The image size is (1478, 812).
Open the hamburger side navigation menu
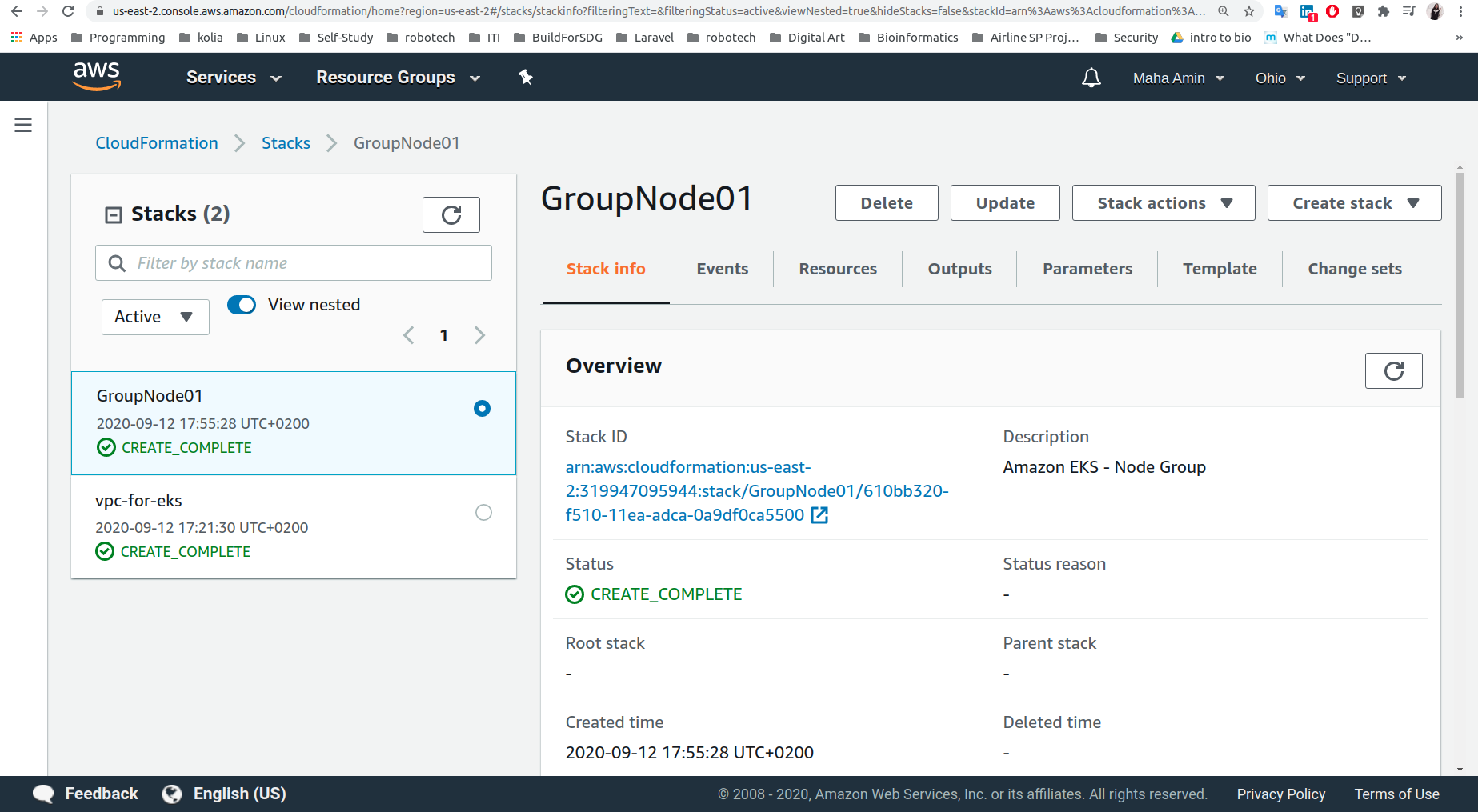point(23,125)
